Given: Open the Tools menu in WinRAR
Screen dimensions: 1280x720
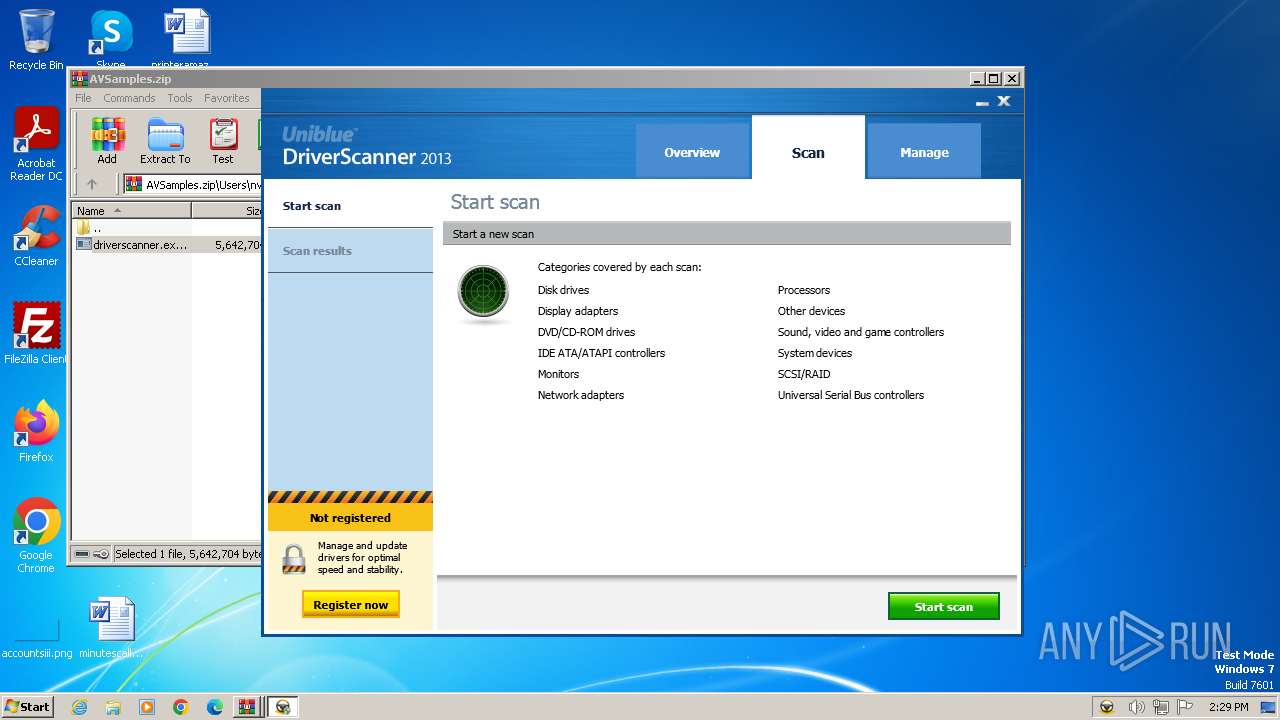Looking at the screenshot, I should tap(180, 98).
